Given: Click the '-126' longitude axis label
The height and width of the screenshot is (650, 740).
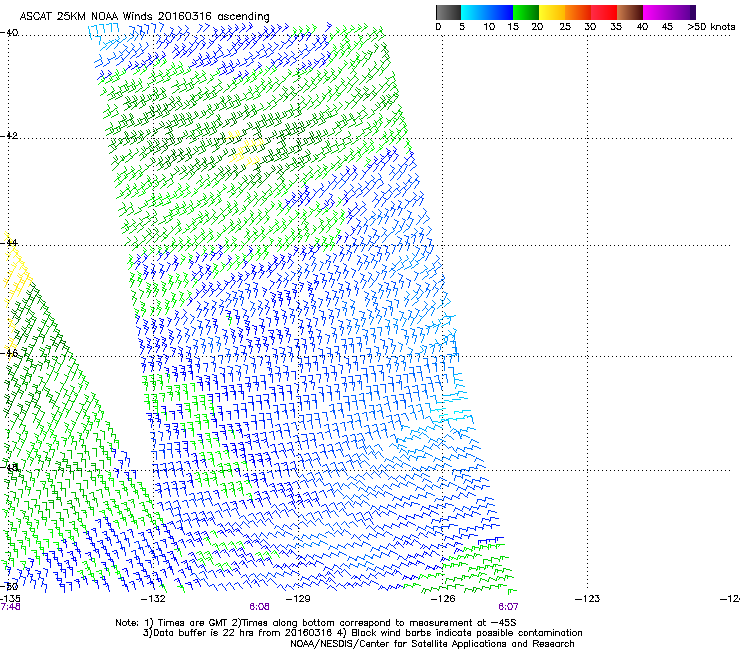Looking at the screenshot, I should click(x=443, y=599).
